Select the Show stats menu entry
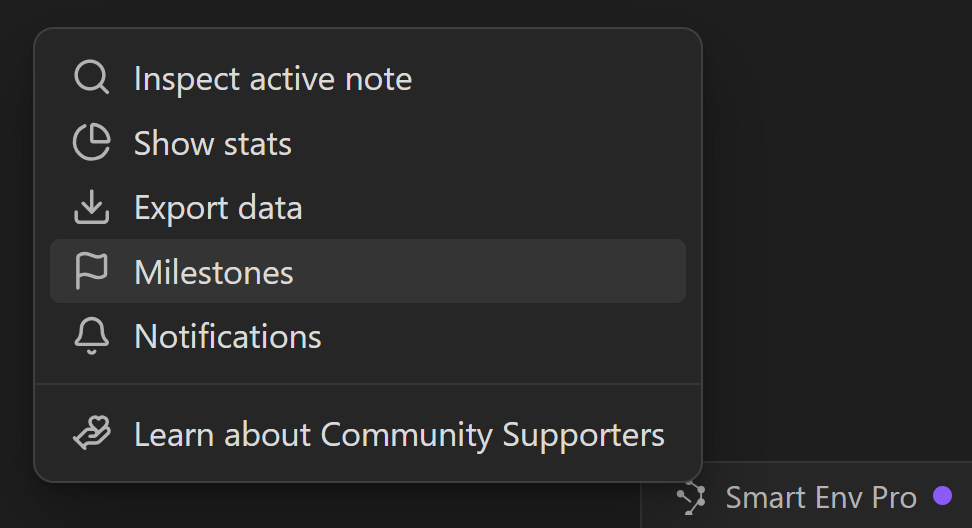The width and height of the screenshot is (972, 528). click(x=212, y=144)
